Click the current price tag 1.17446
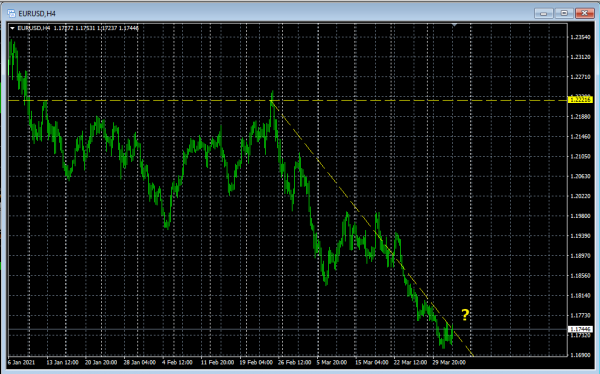The width and height of the screenshot is (600, 374). pos(581,329)
